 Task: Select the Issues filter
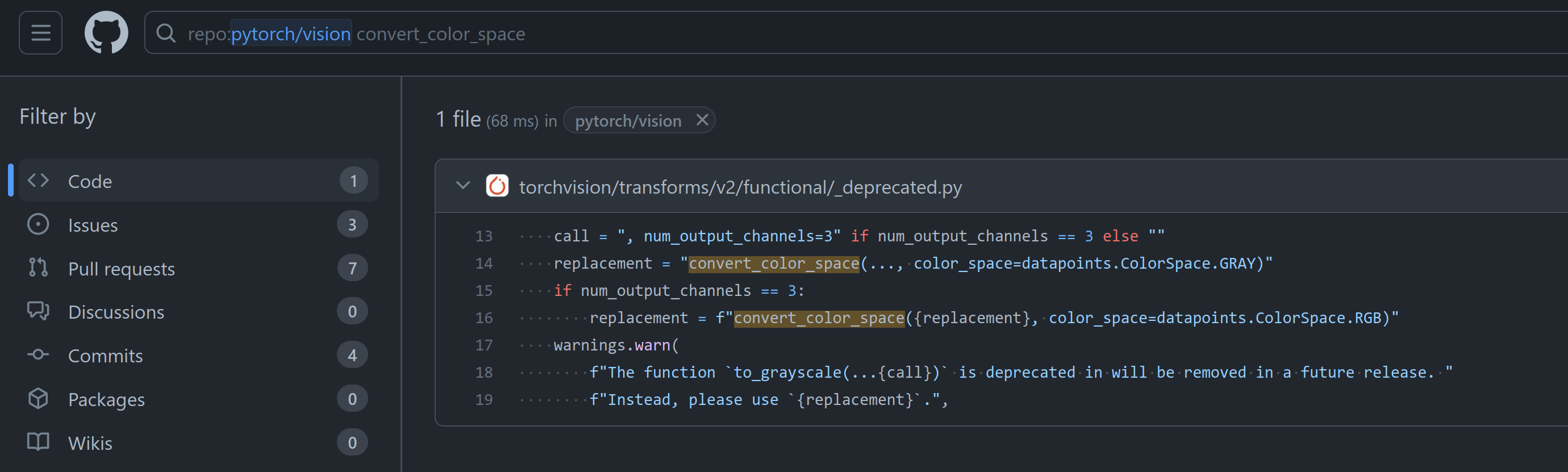coord(199,224)
